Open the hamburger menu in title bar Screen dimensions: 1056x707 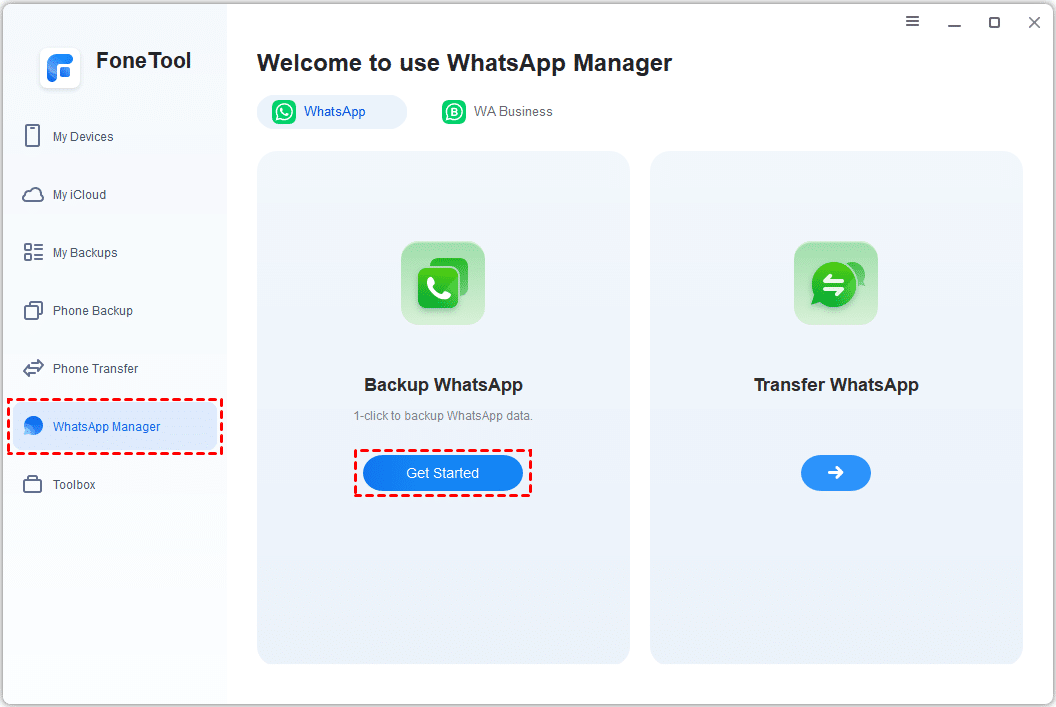(x=913, y=22)
